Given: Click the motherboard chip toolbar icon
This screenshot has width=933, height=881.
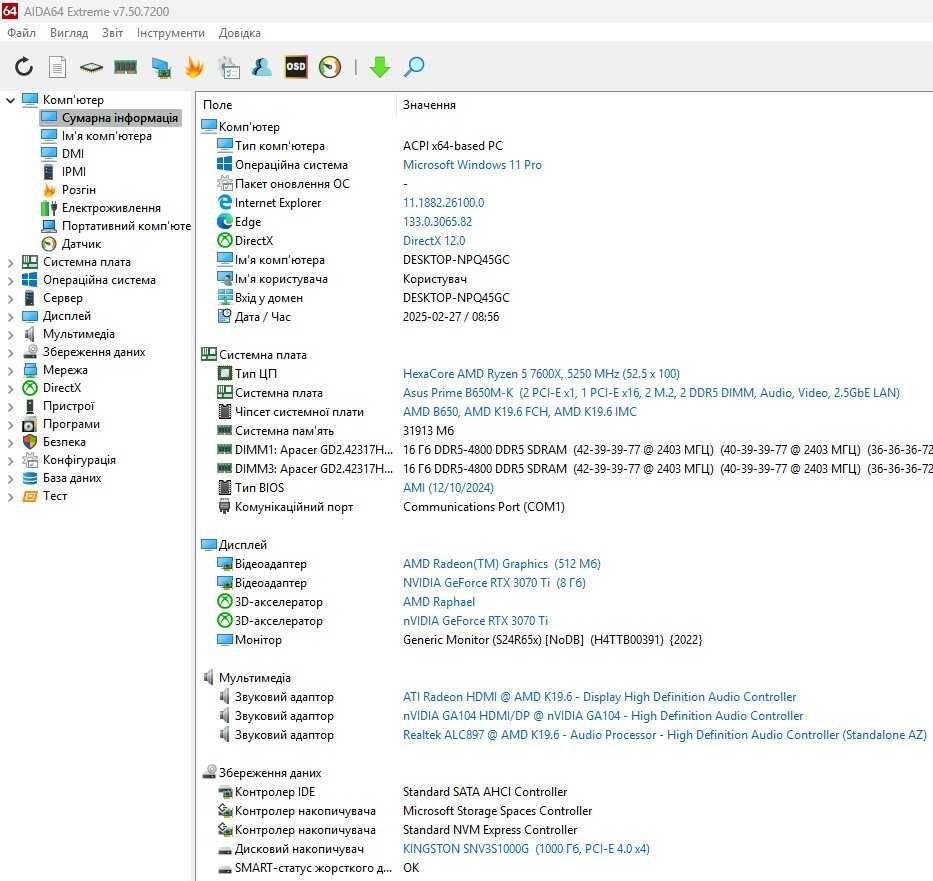Looking at the screenshot, I should coord(91,67).
